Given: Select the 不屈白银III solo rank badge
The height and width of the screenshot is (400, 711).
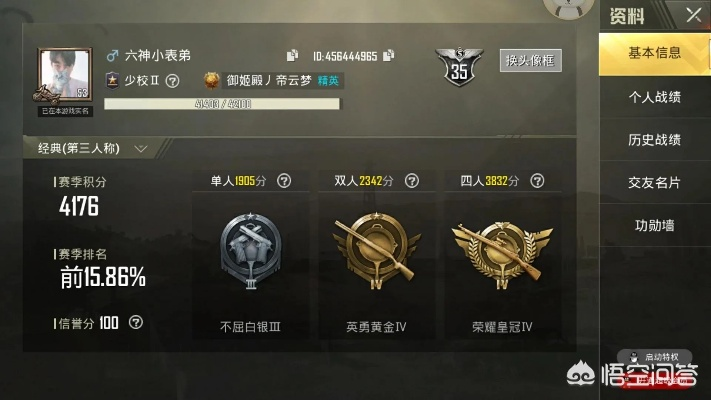Looking at the screenshot, I should pos(251,251).
